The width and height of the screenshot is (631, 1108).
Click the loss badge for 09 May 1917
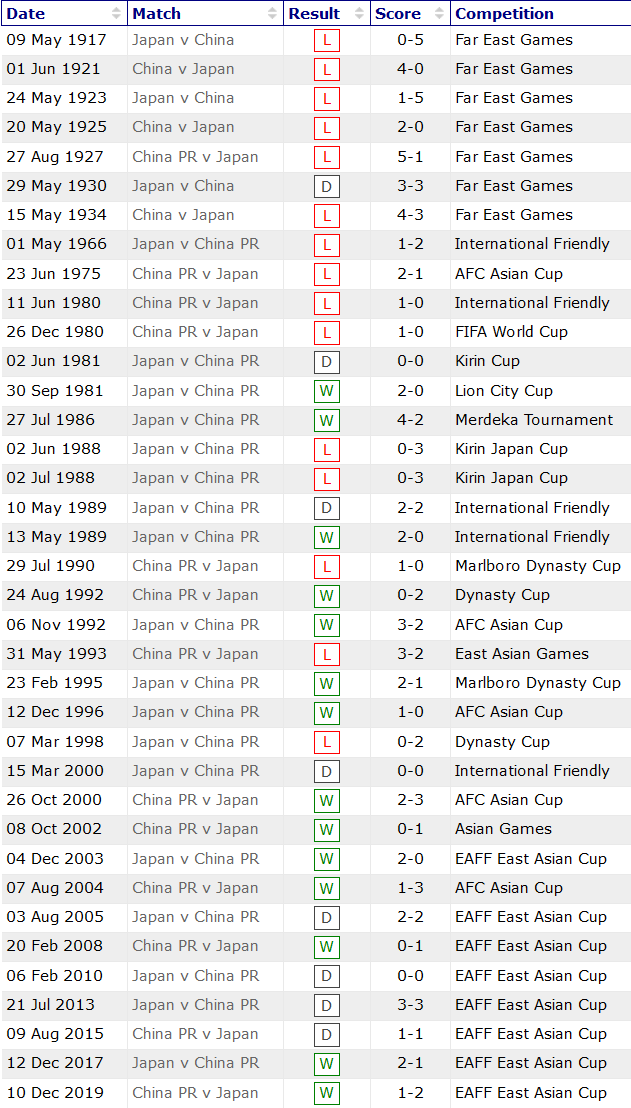pos(326,41)
